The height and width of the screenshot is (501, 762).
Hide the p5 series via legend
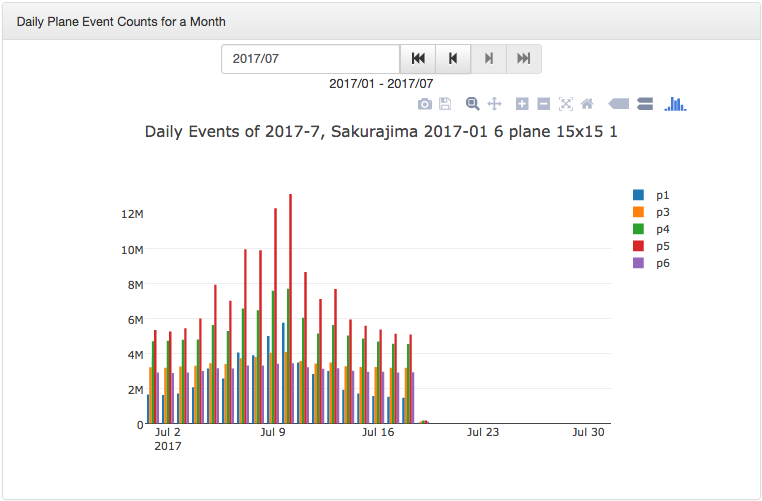[x=661, y=246]
